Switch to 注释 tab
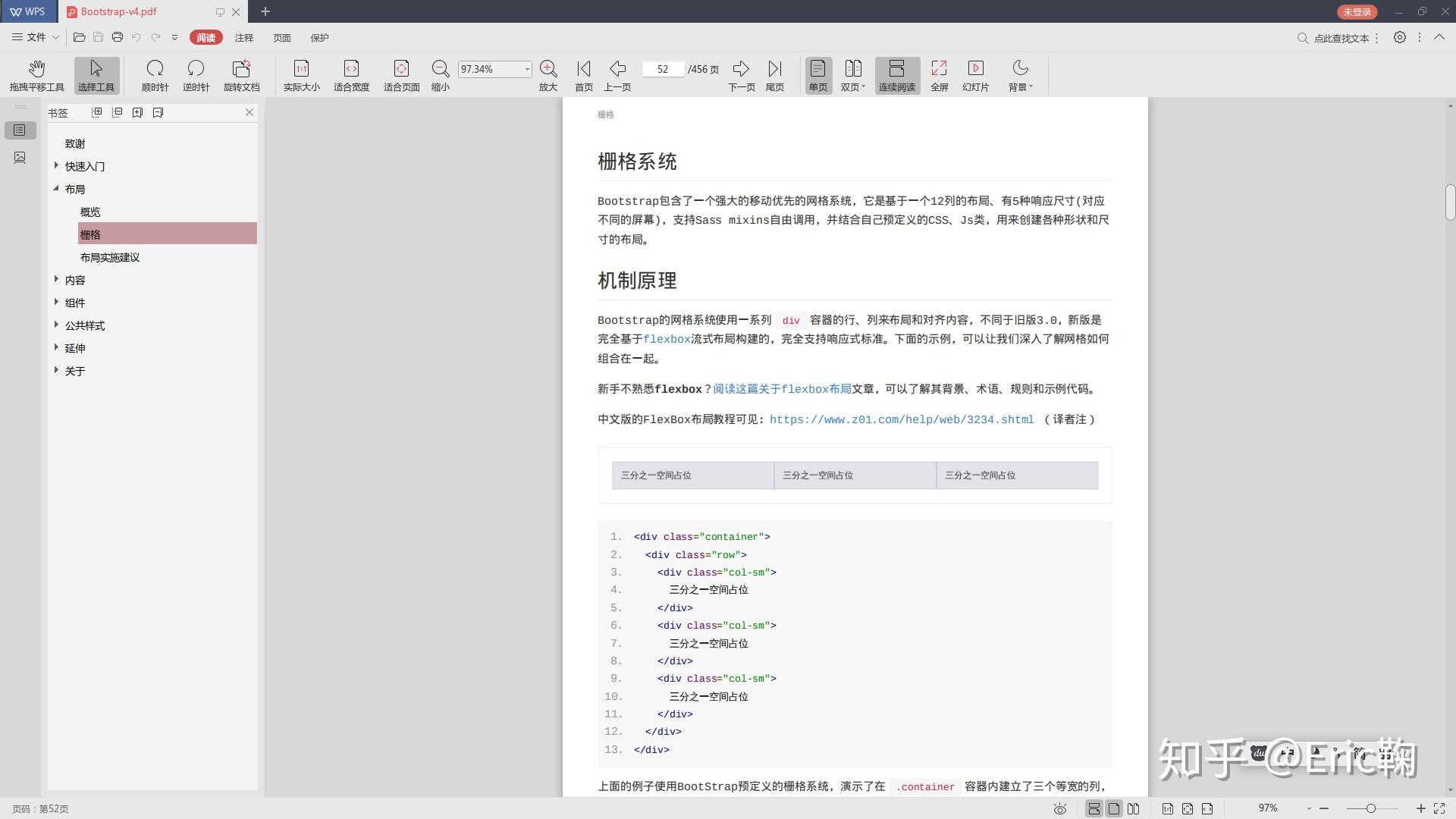This screenshot has height=819, width=1456. pyautogui.click(x=244, y=37)
